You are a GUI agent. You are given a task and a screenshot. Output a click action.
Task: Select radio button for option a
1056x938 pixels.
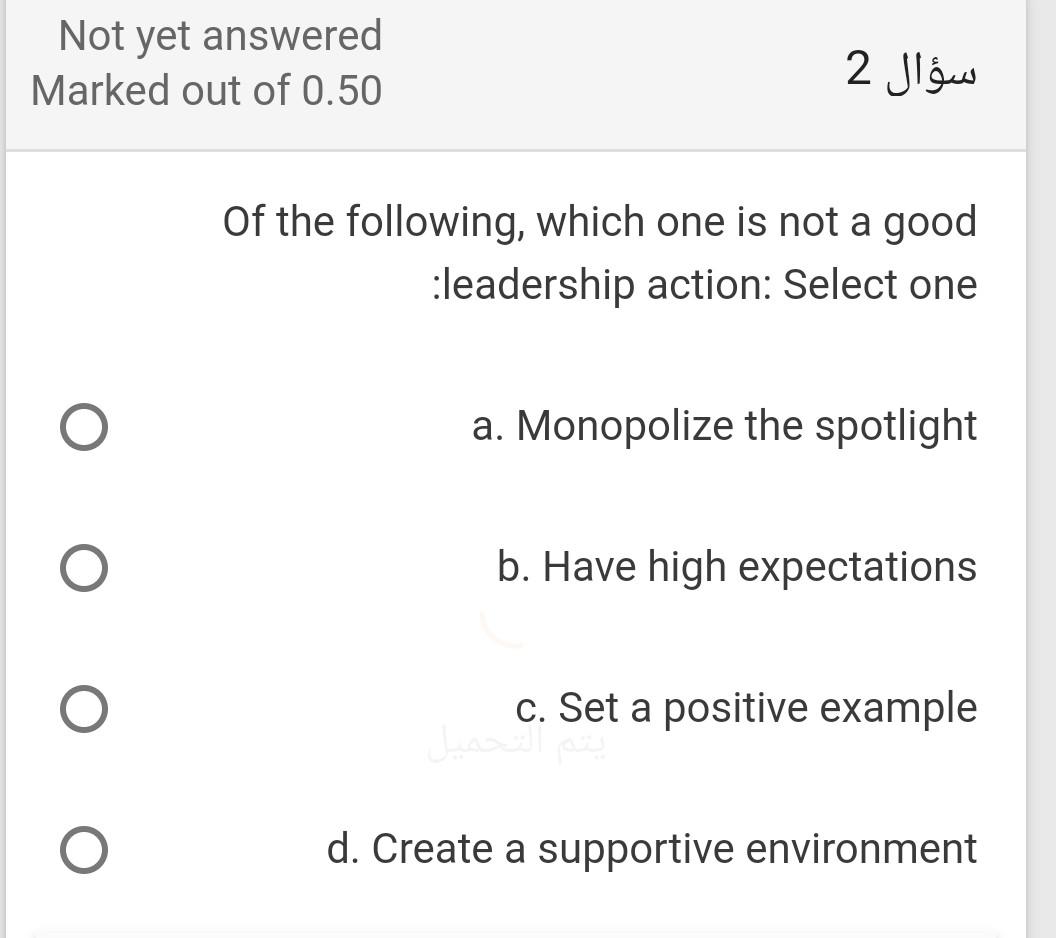84,426
